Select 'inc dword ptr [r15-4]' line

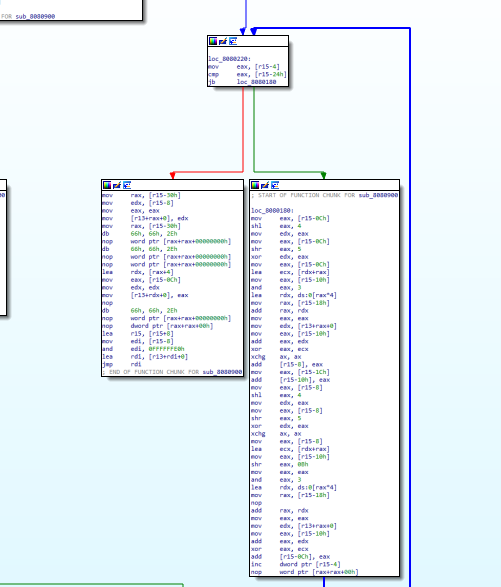(x=296, y=564)
